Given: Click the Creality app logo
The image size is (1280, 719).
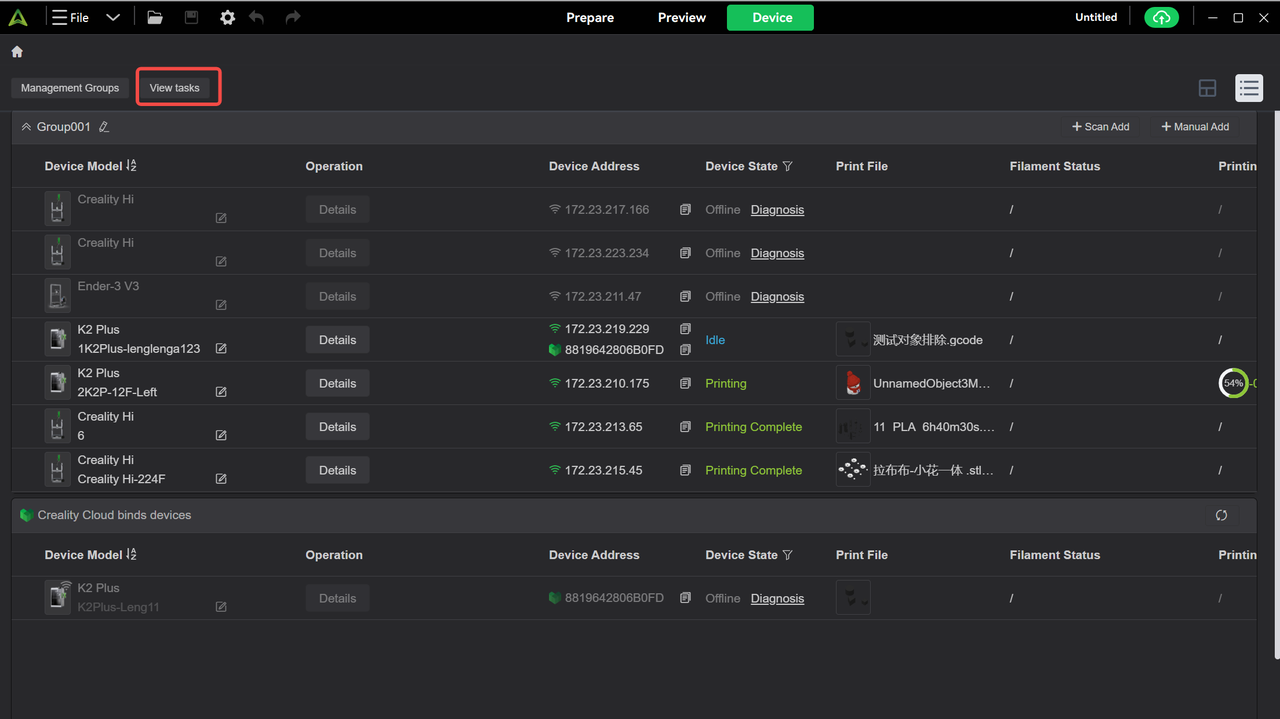Looking at the screenshot, I should [x=18, y=17].
